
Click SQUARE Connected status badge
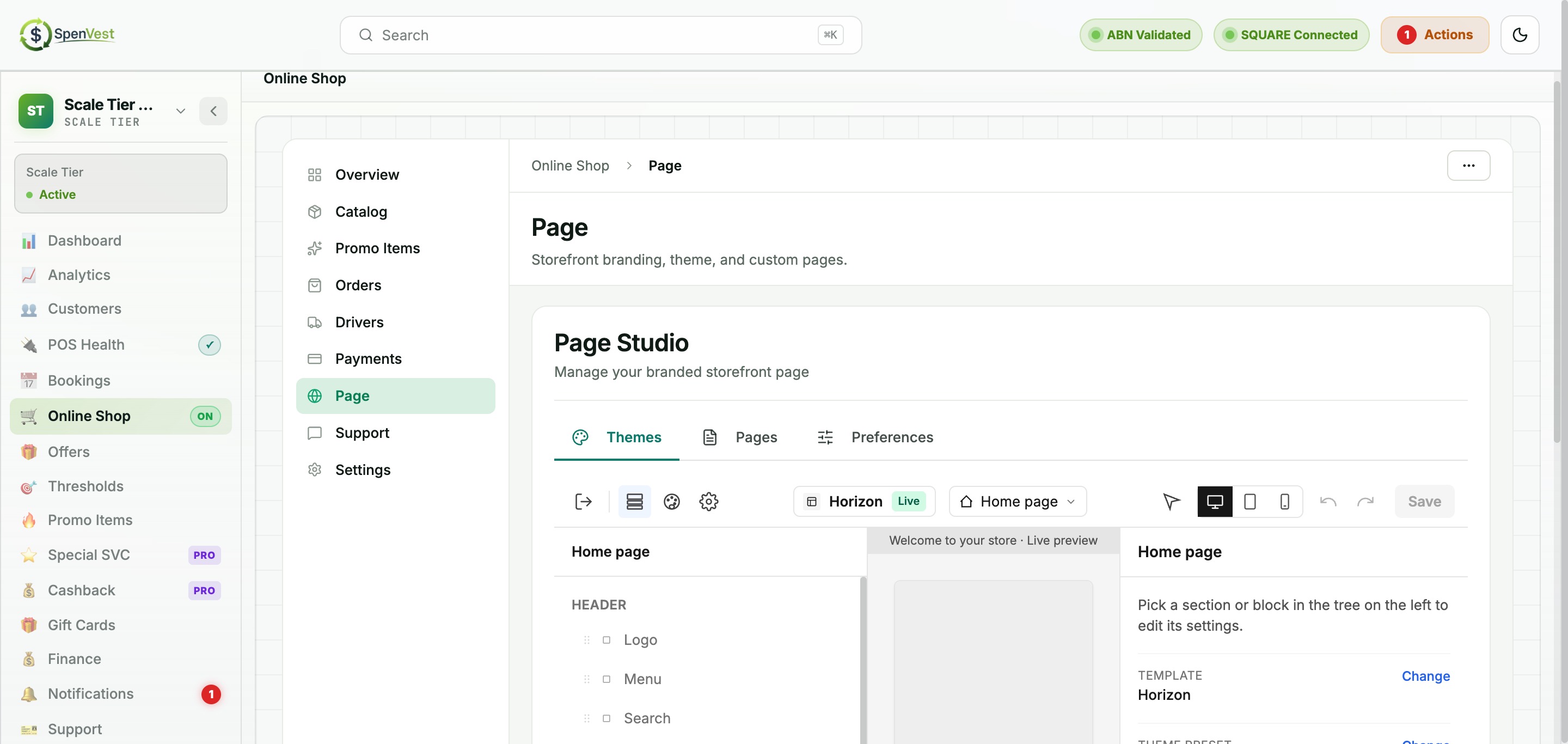click(x=1291, y=35)
